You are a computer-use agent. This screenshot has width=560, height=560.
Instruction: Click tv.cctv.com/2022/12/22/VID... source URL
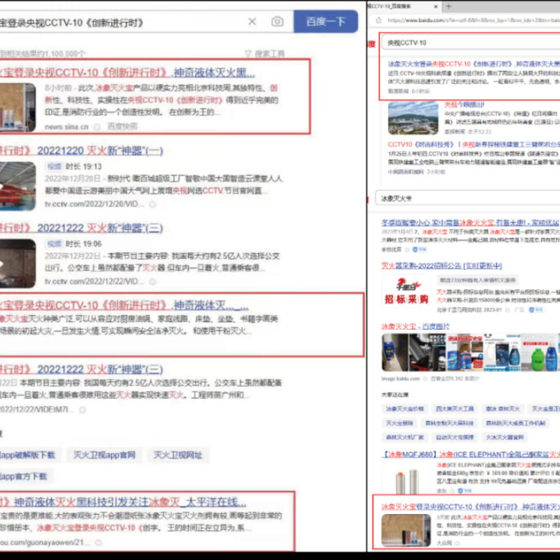[x=94, y=281]
